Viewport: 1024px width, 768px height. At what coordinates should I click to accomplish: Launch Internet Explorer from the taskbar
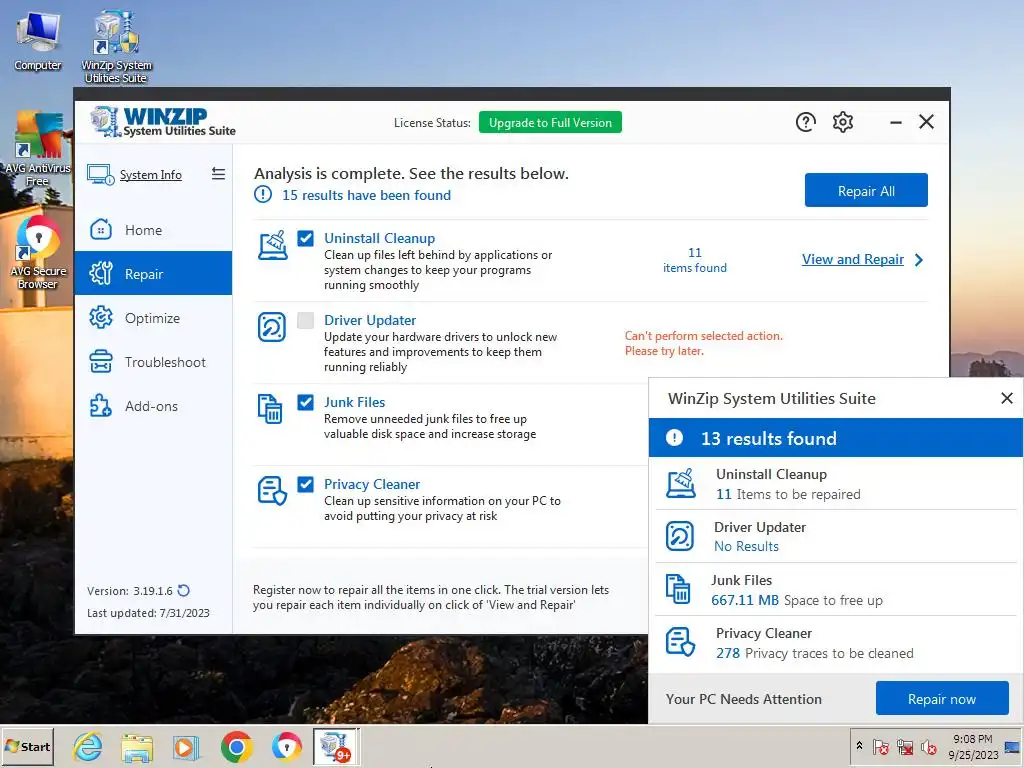[88, 747]
